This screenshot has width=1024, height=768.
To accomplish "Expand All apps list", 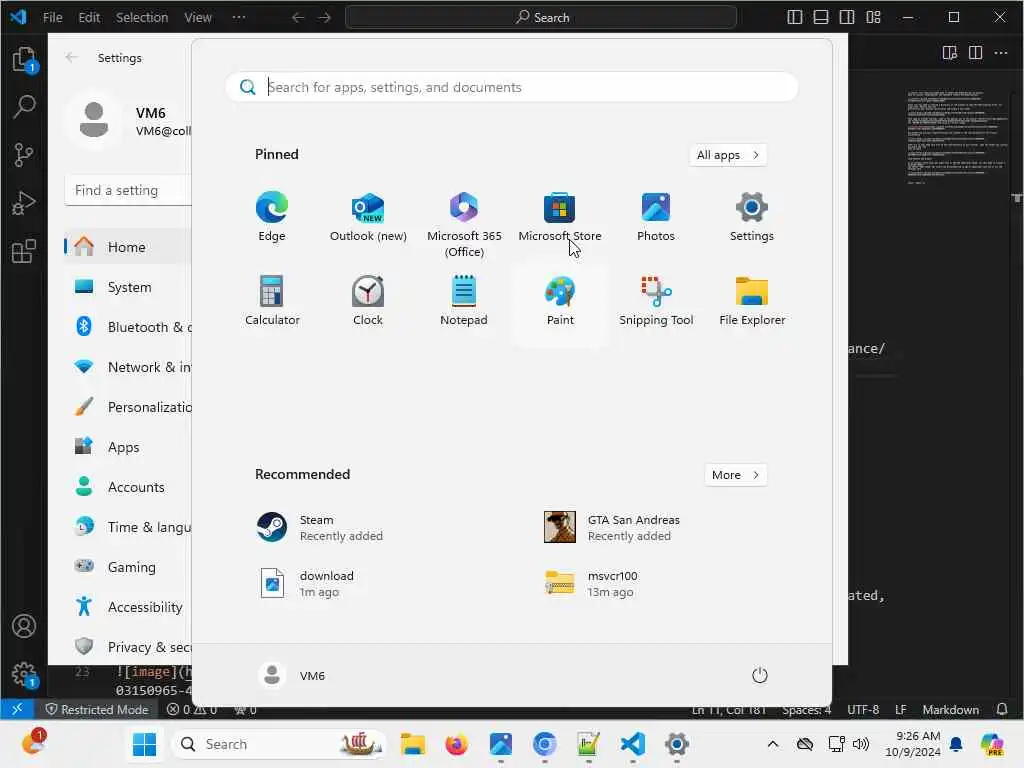I will [x=728, y=155].
